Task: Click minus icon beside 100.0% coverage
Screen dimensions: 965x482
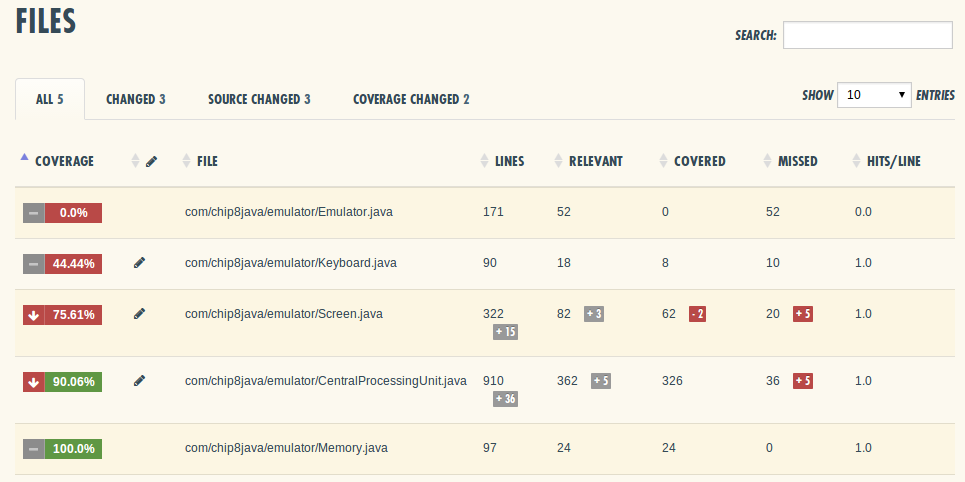Action: coord(34,449)
